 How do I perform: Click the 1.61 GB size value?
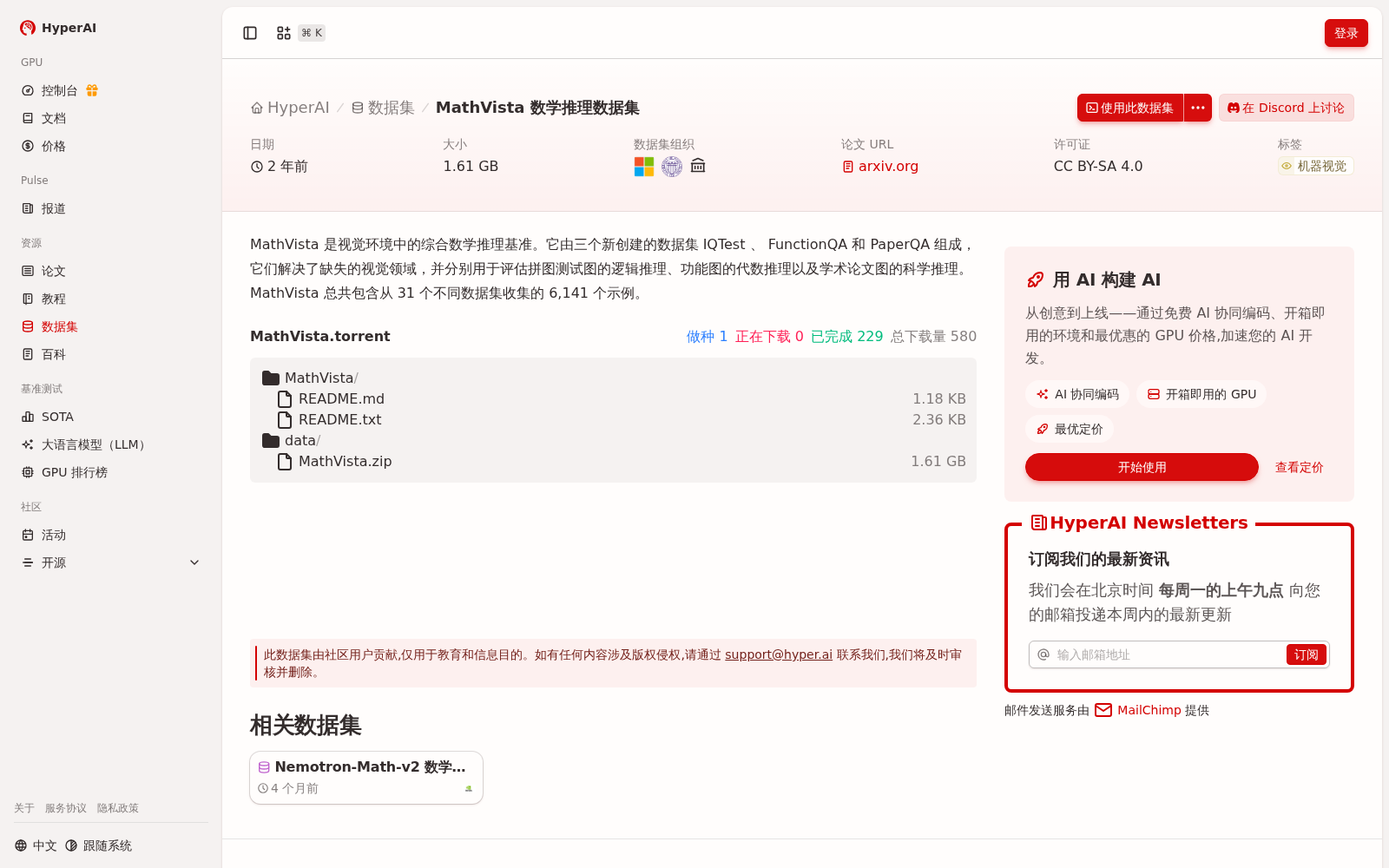coord(471,166)
